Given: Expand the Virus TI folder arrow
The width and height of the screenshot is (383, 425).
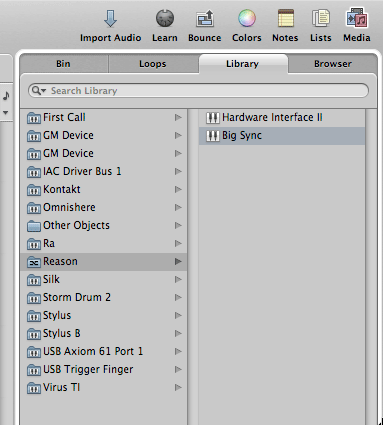Looking at the screenshot, I should [178, 387].
